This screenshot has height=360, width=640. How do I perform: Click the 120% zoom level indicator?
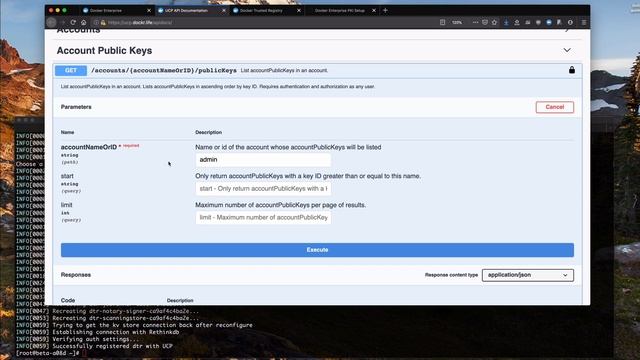pyautogui.click(x=457, y=22)
